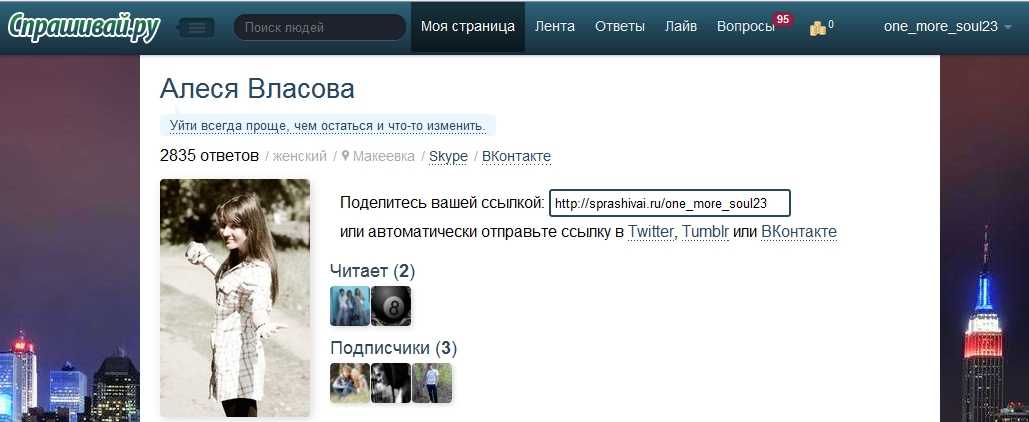Edit the status Уйти всегда проще text

[x=327, y=125]
